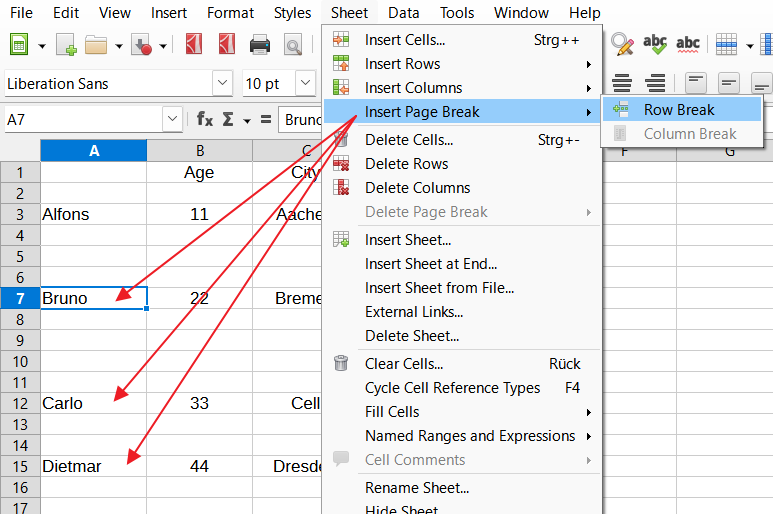773x514 pixels.
Task: Click the column B header
Action: (200, 151)
